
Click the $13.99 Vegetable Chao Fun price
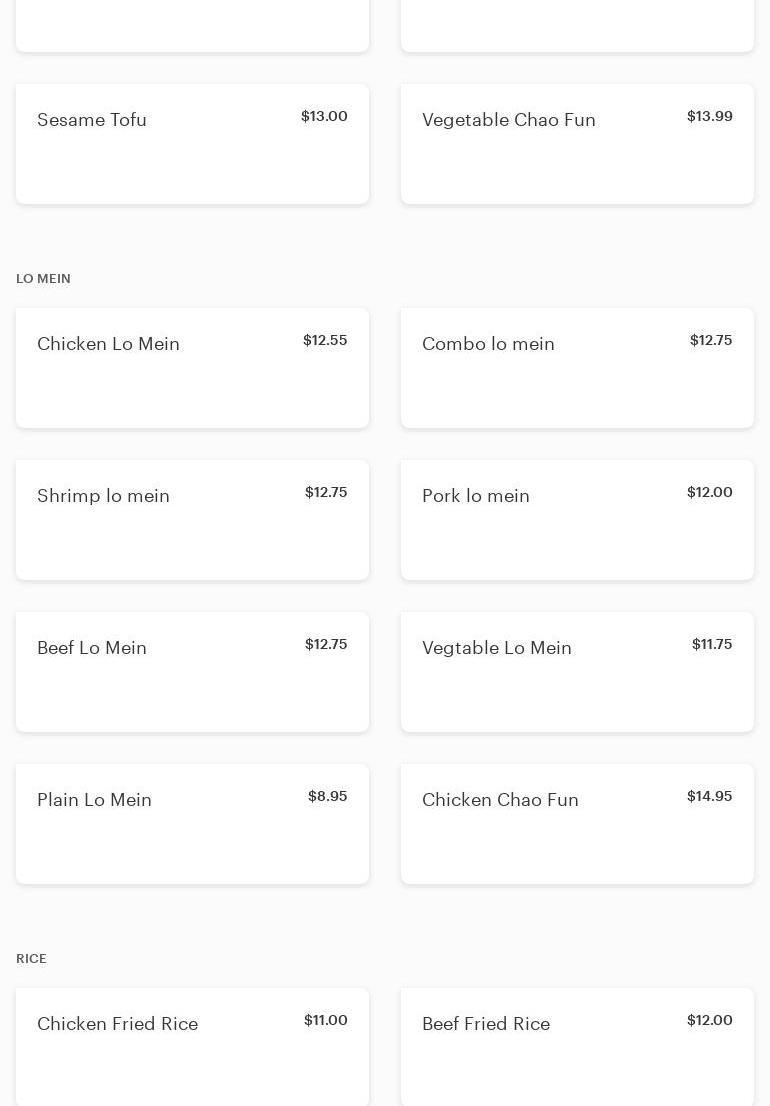pos(709,117)
